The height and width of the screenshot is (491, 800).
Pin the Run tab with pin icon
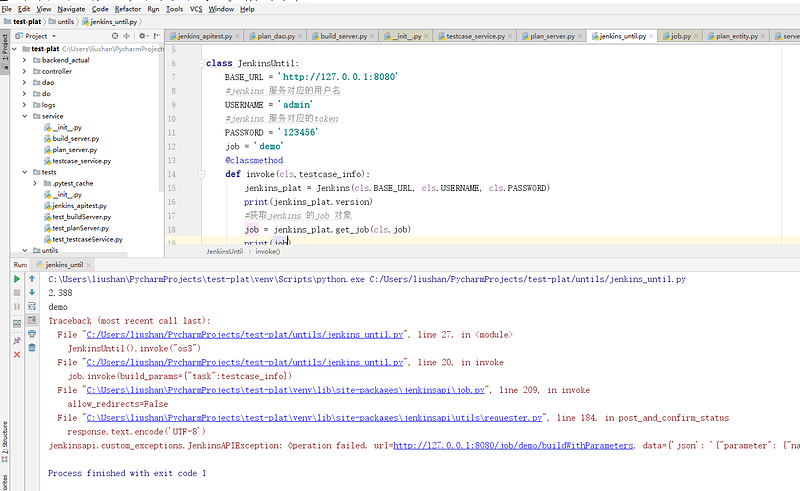[17, 340]
